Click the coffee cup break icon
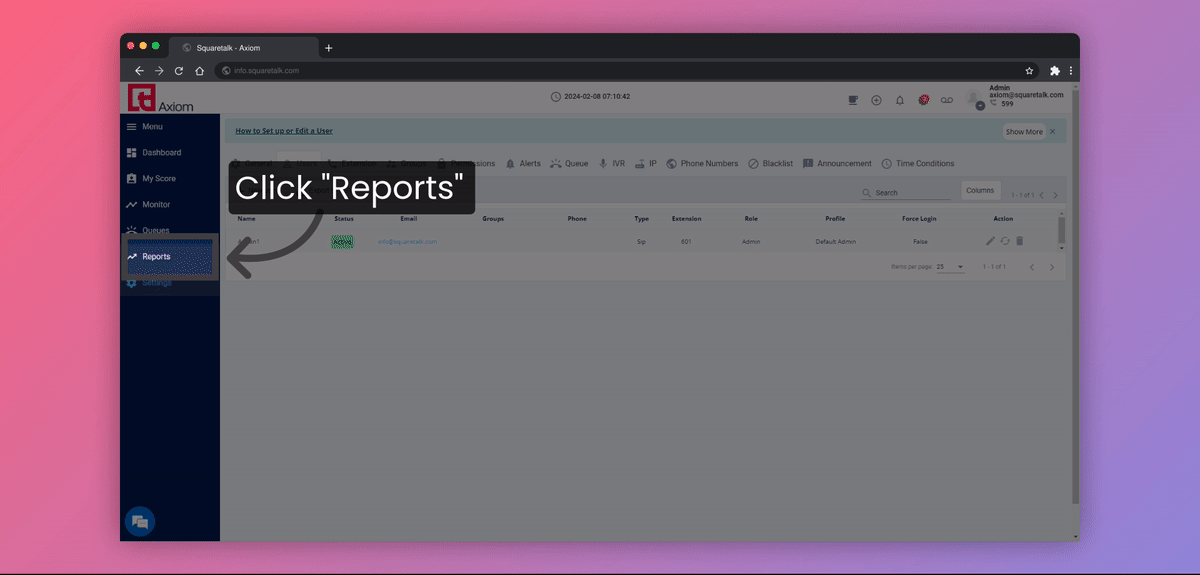The width and height of the screenshot is (1200, 575). pyautogui.click(x=853, y=100)
